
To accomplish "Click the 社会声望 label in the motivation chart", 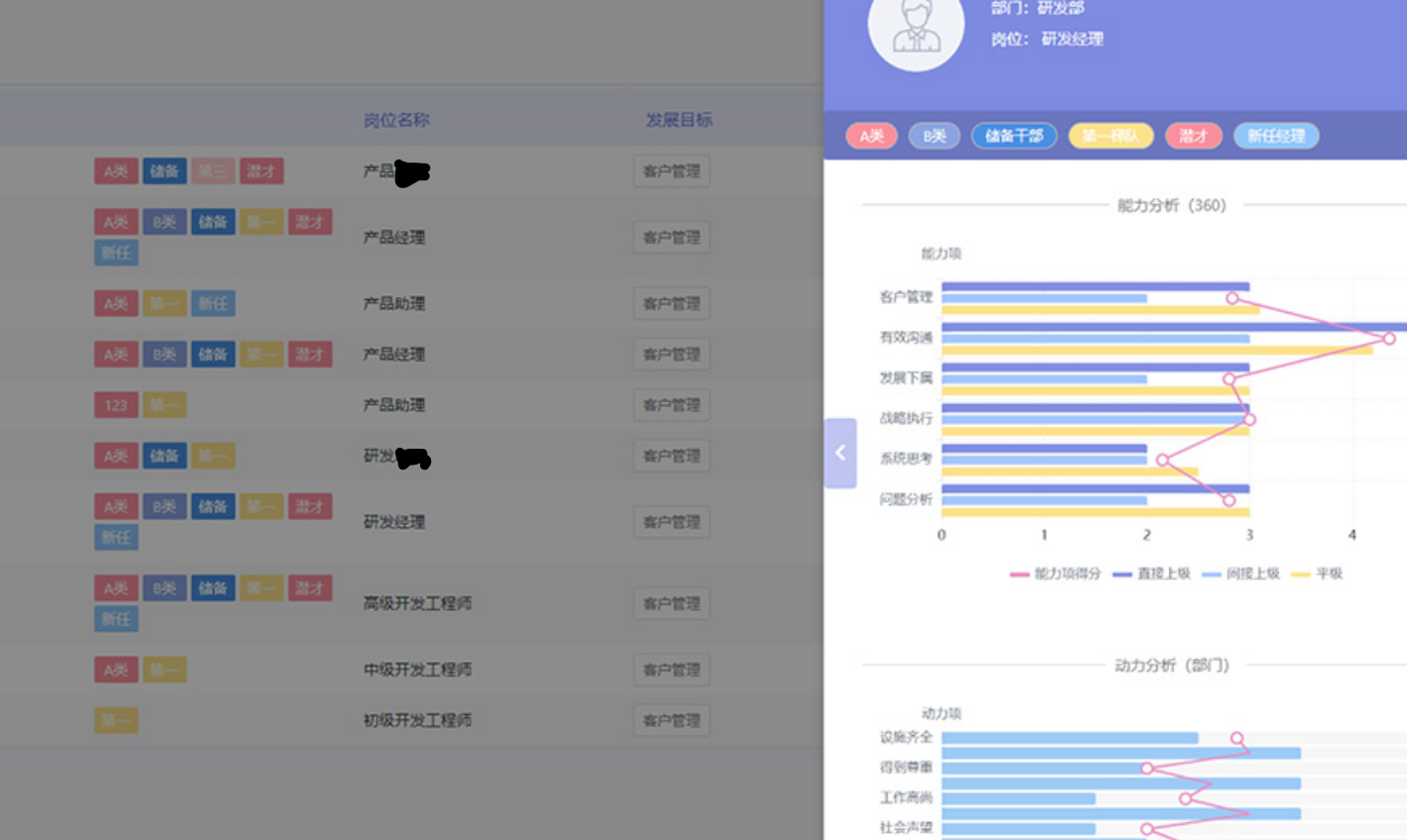I will point(907,827).
